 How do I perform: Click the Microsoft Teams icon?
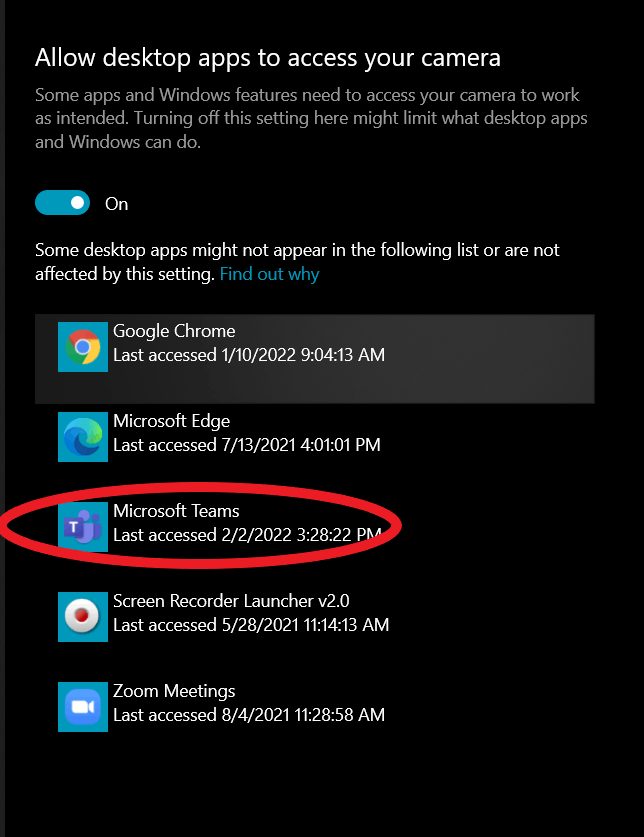point(83,527)
